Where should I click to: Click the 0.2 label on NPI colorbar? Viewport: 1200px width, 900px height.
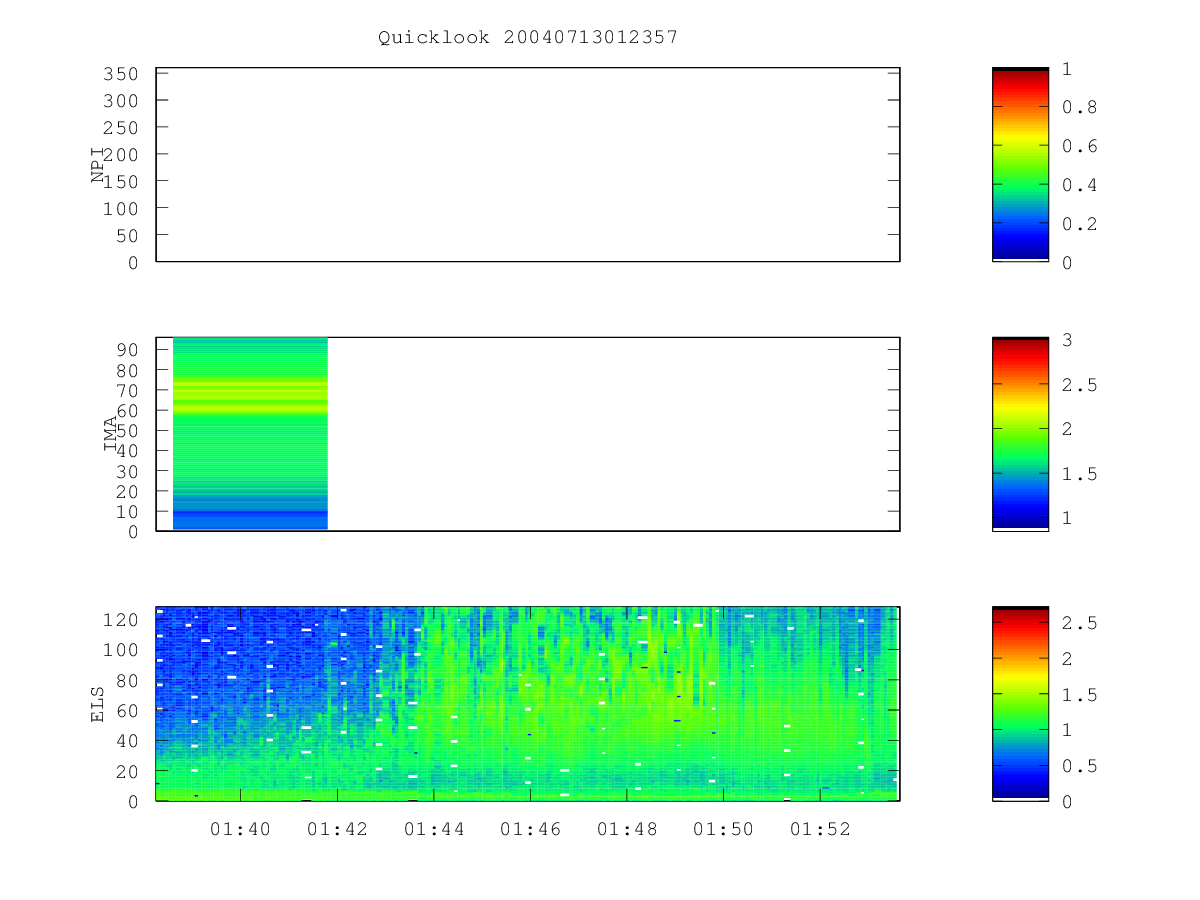(1080, 224)
